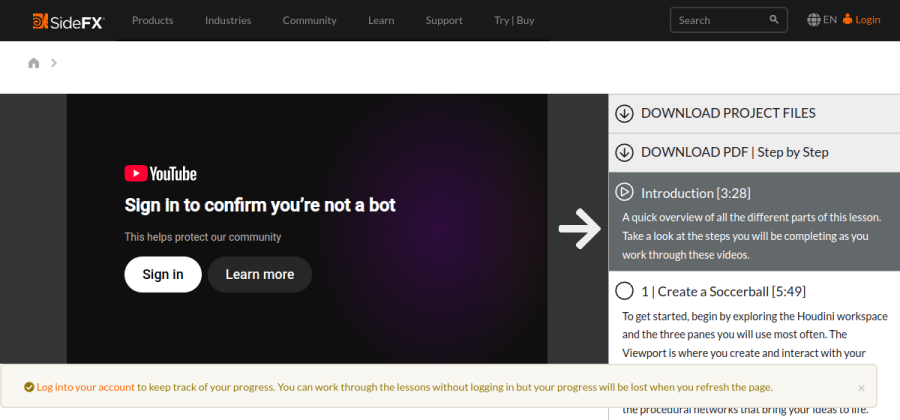900x420 pixels.
Task: Open the language globe icon
Action: click(813, 20)
